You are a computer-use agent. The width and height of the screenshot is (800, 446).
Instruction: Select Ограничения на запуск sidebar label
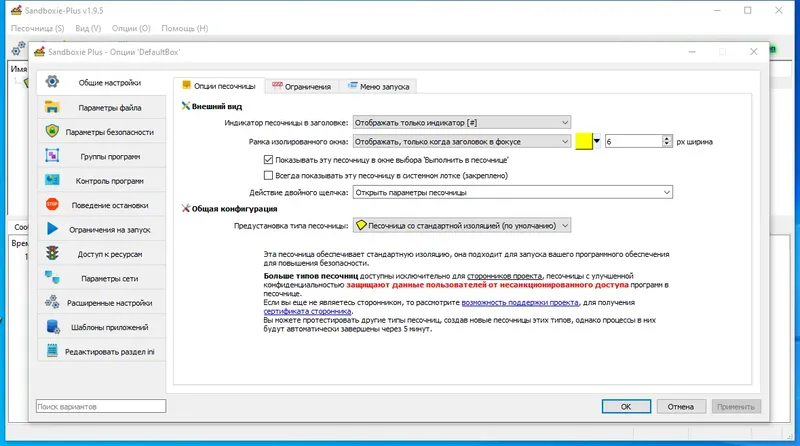(110, 230)
